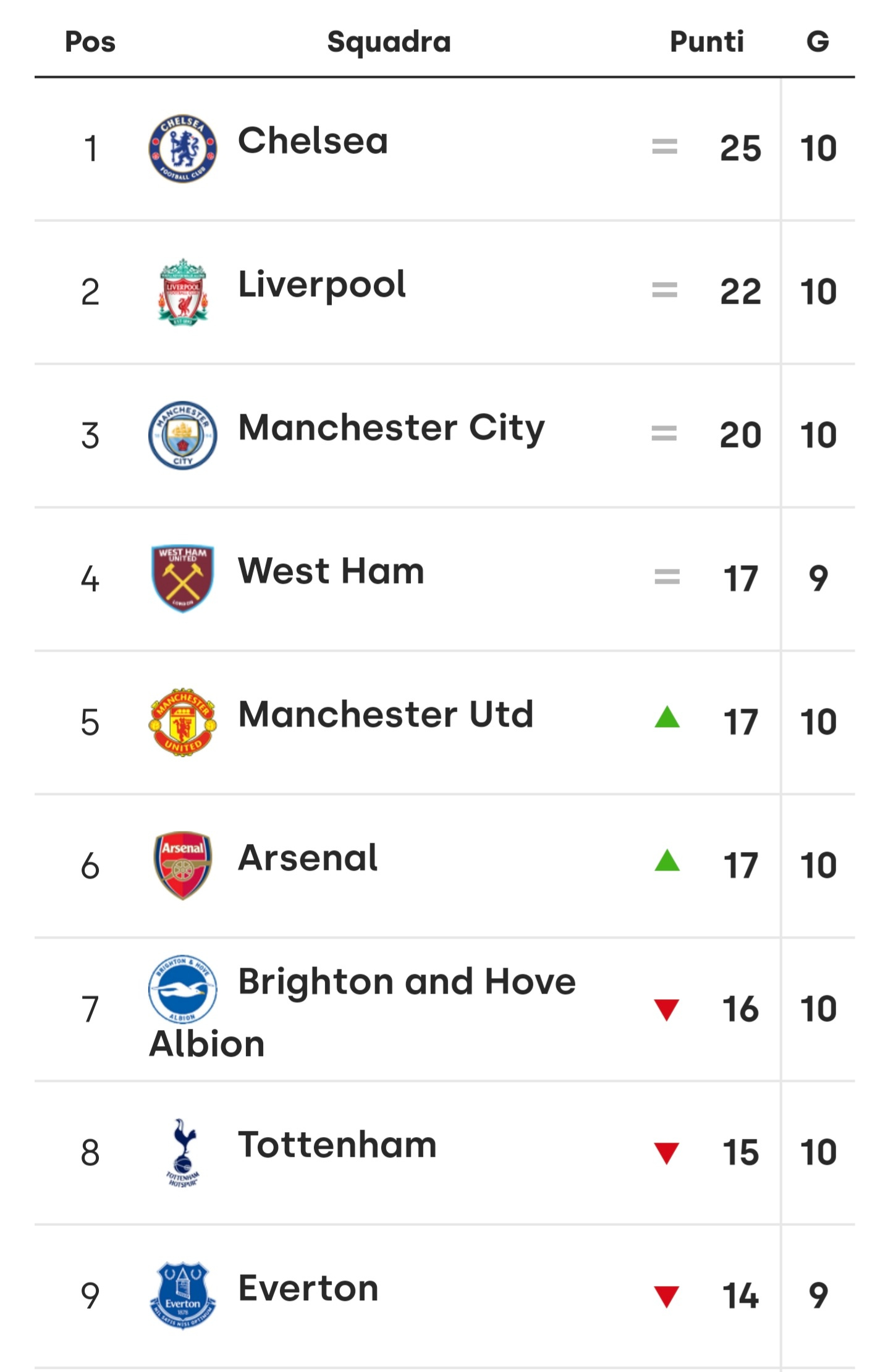Click the Arsenal cannon badge

tap(182, 866)
